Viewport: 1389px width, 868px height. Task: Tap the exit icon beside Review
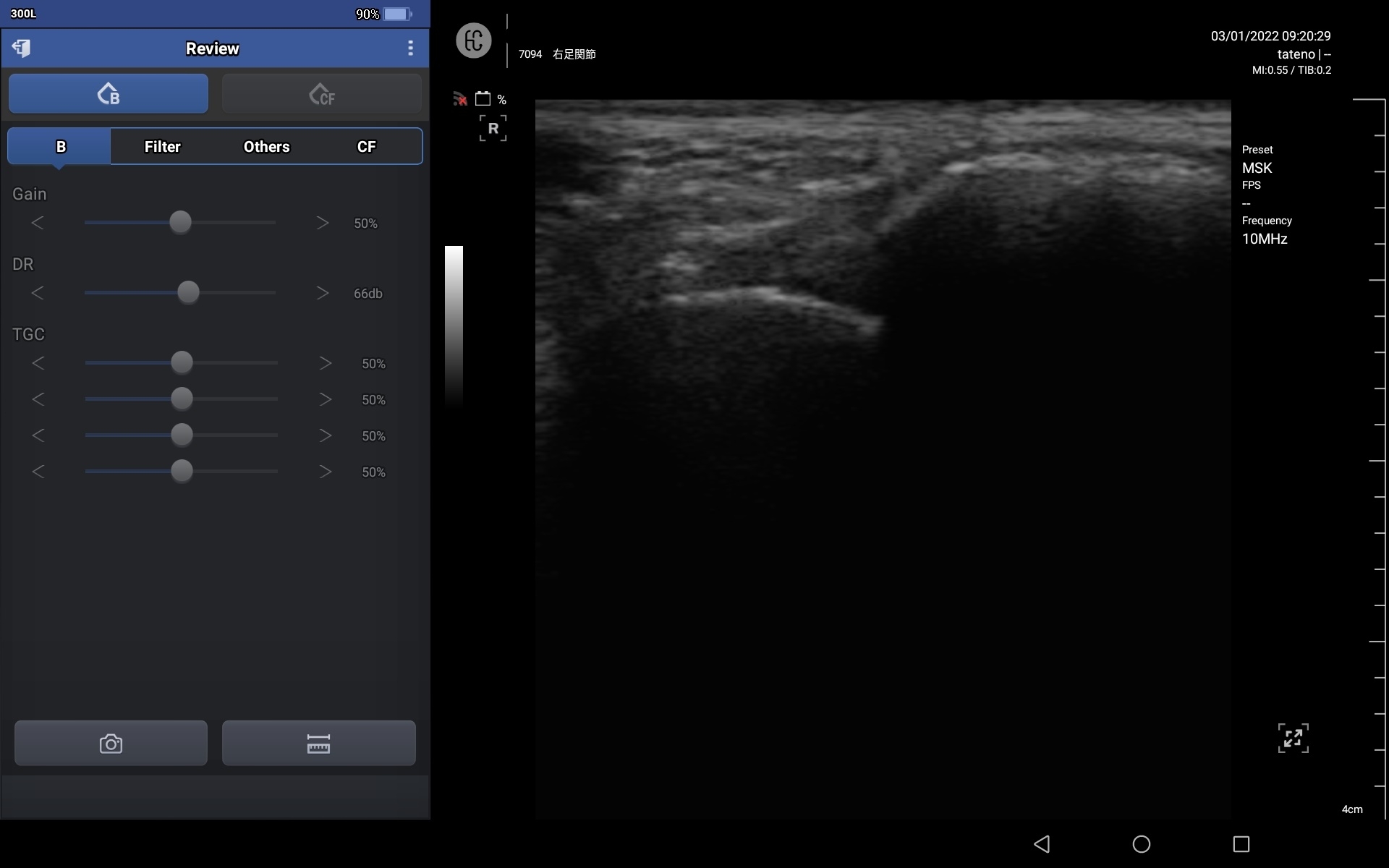[21, 48]
